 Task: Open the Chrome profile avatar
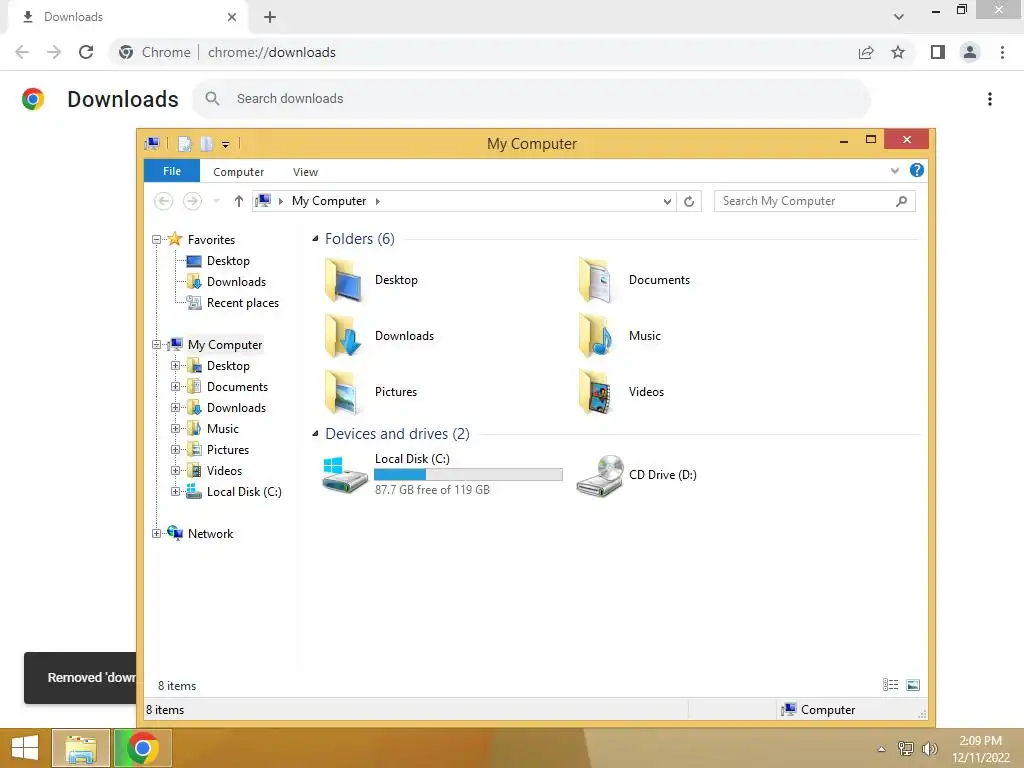click(970, 52)
